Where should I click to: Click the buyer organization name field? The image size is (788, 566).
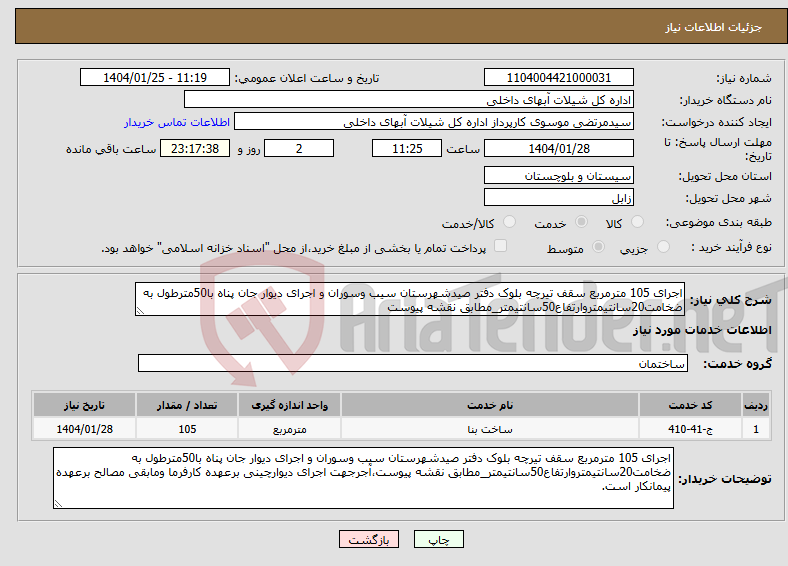click(x=409, y=100)
